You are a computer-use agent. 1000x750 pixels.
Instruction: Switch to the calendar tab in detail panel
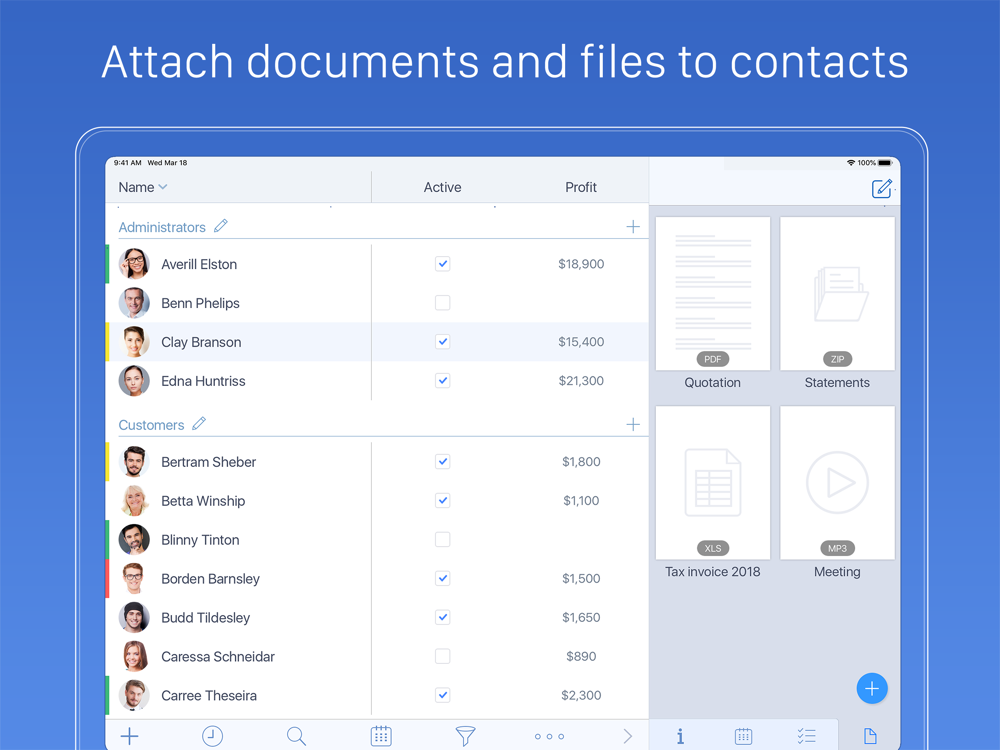(x=743, y=736)
